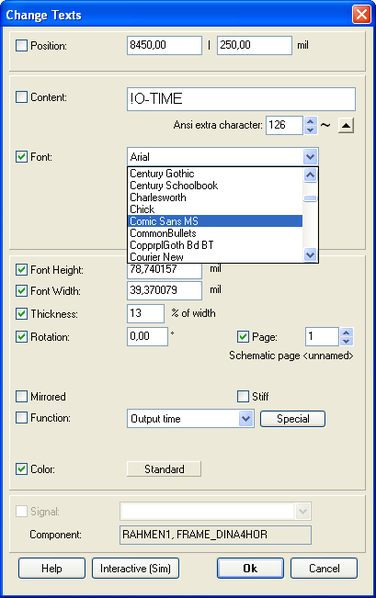This screenshot has width=376, height=598.
Task: Open the Function dropdown showing Output time
Action: click(x=246, y=419)
